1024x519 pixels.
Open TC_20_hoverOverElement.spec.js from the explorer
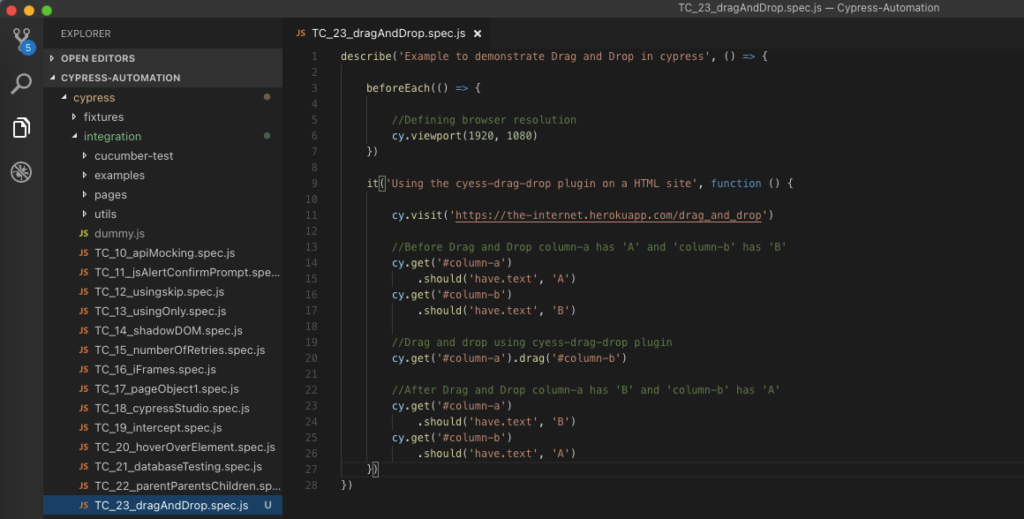tap(184, 447)
